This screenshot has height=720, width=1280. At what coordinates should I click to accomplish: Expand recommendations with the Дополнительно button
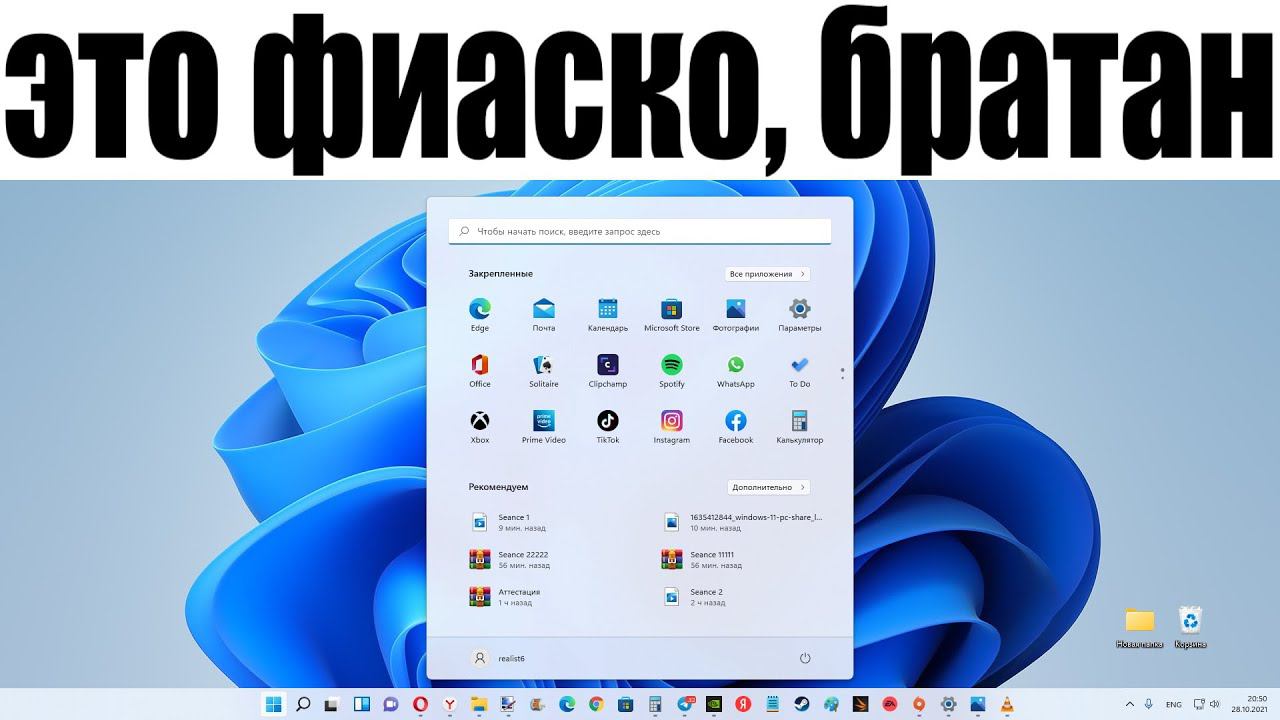point(768,487)
